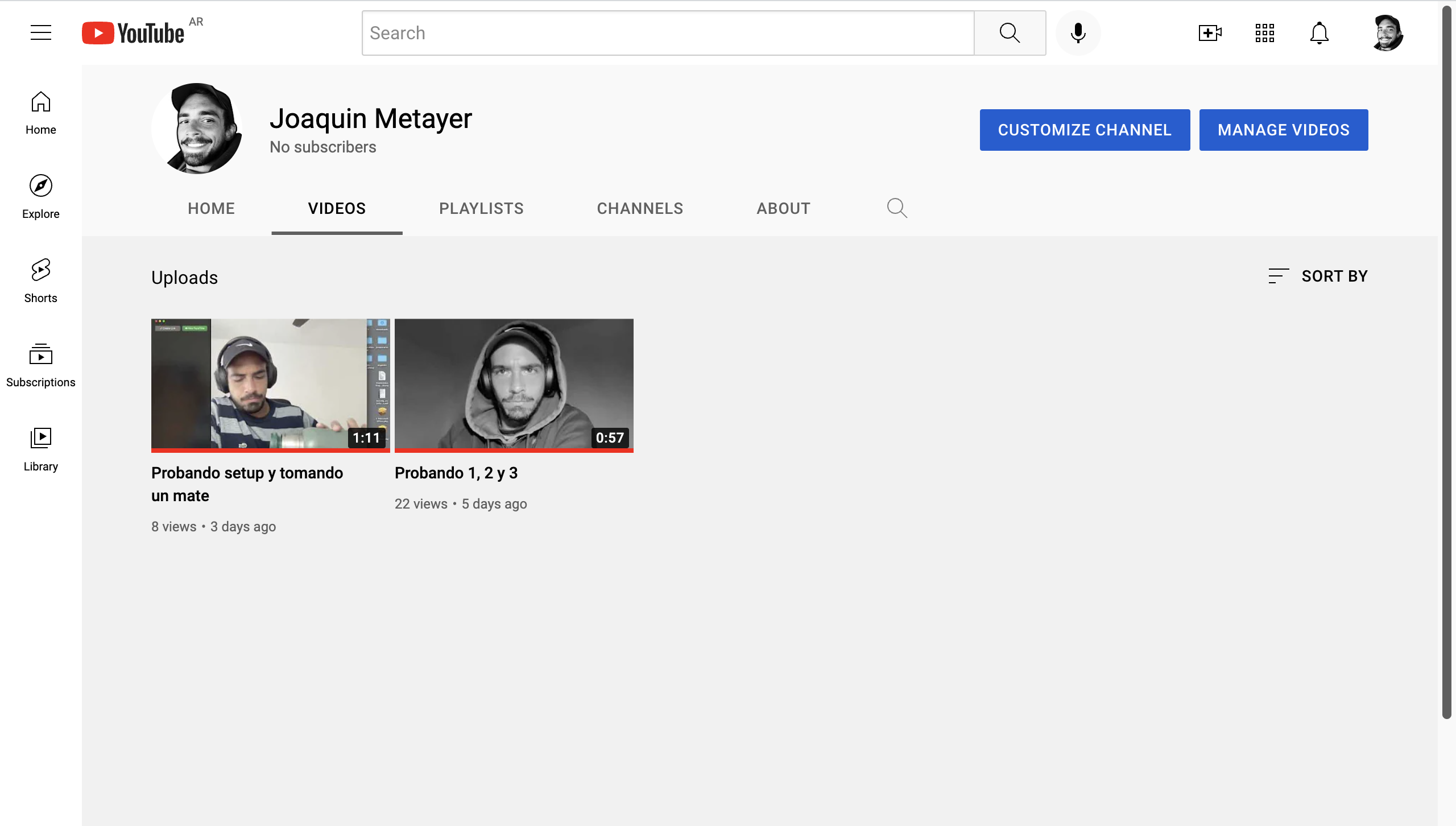Open the YouTube apps grid
Screen dimensions: 1456x826
pyautogui.click(x=1264, y=33)
